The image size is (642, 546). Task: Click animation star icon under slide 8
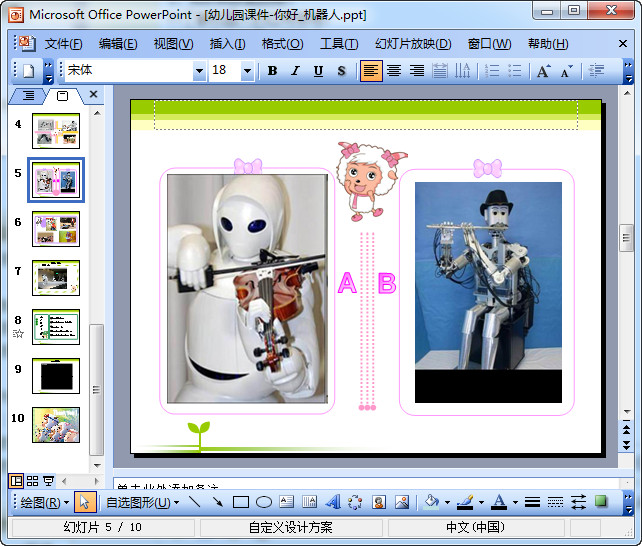(18, 334)
